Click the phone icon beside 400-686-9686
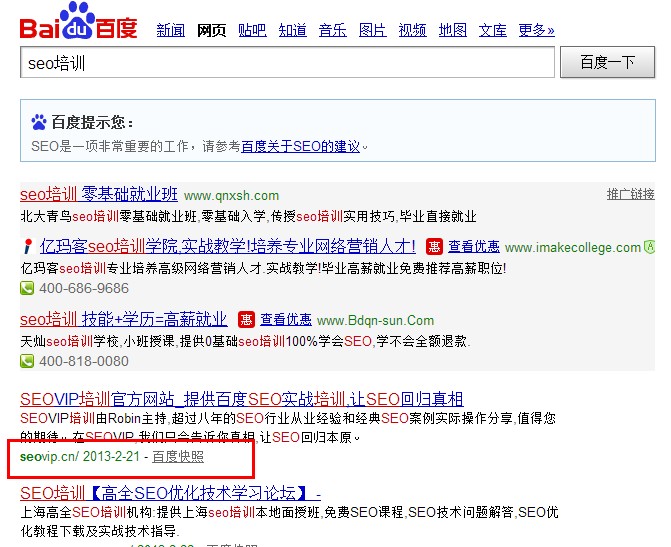Image resolution: width=671 pixels, height=547 pixels. 27,288
